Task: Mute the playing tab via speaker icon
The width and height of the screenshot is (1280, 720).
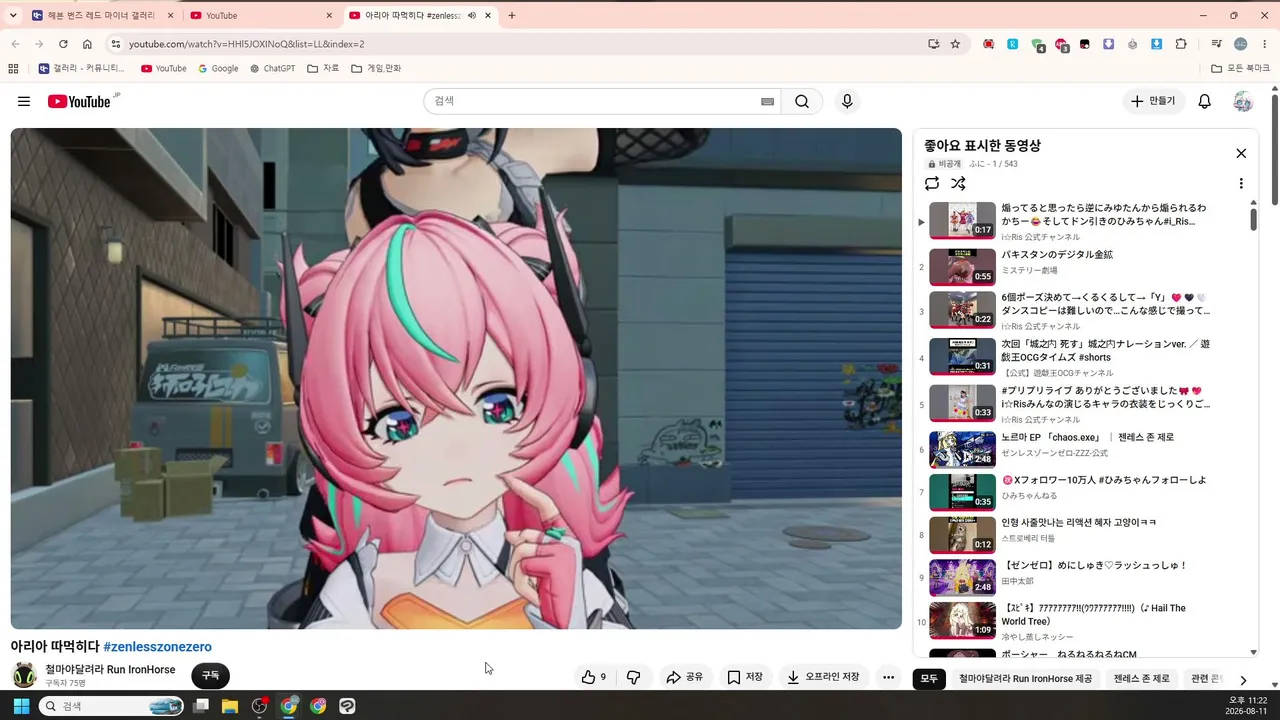Action: click(472, 15)
